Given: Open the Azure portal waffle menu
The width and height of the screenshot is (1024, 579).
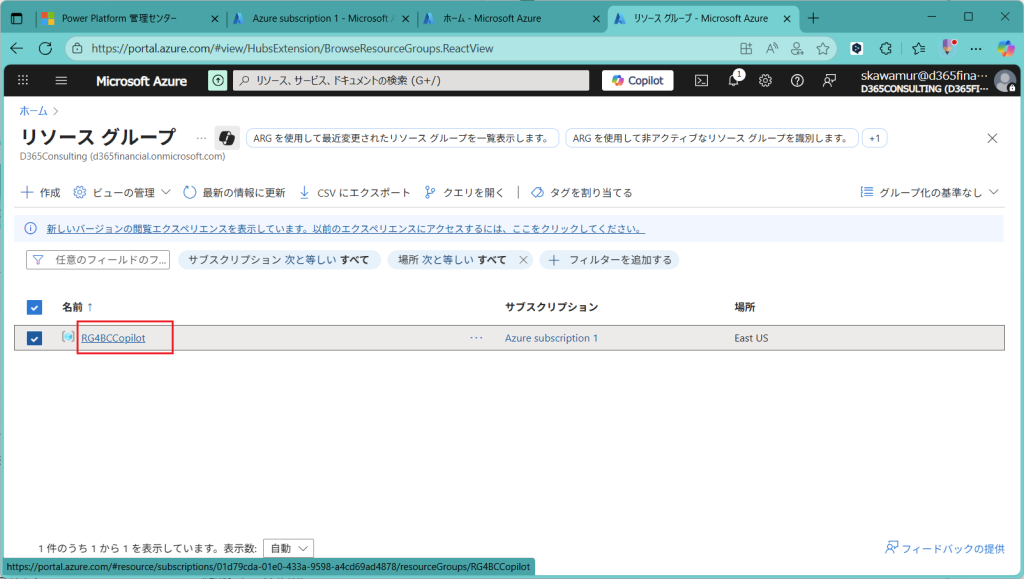Looking at the screenshot, I should point(23,80).
